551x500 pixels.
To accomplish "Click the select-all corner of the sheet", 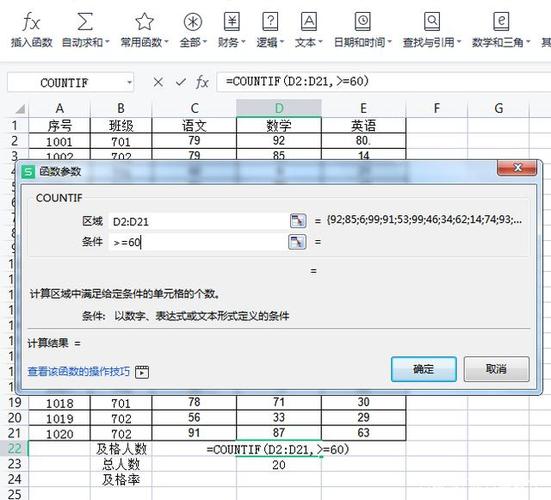I will click(x=20, y=109).
